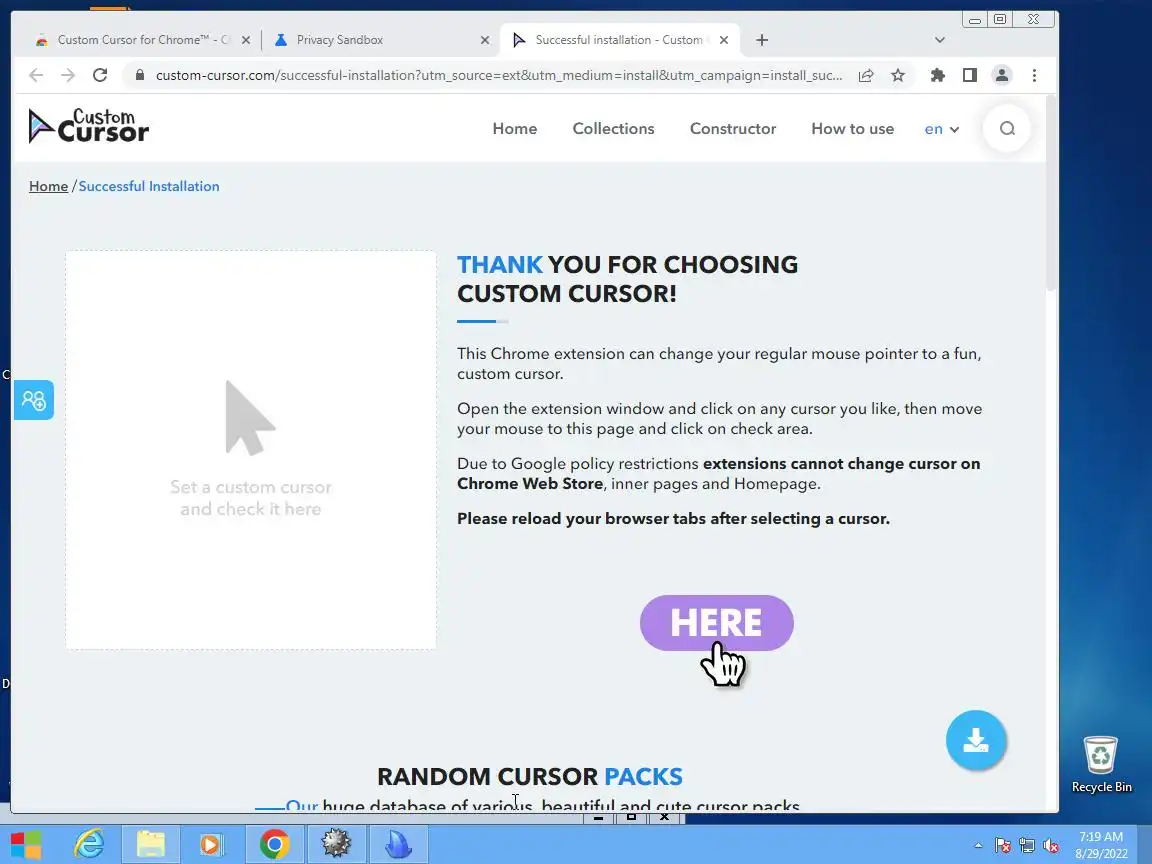The height and width of the screenshot is (864, 1152).
Task: Click the network tray icon
Action: pyautogui.click(x=1026, y=846)
